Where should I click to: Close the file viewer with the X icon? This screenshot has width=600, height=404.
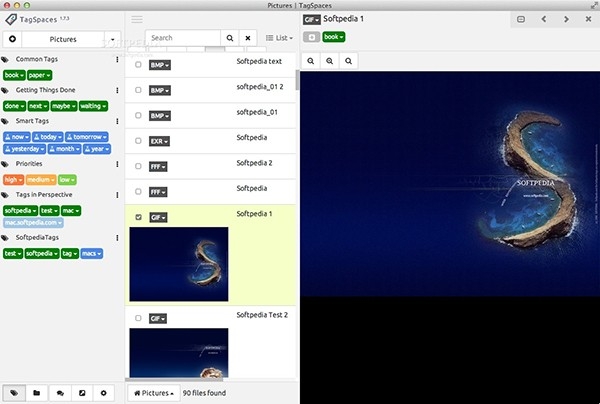(589, 19)
